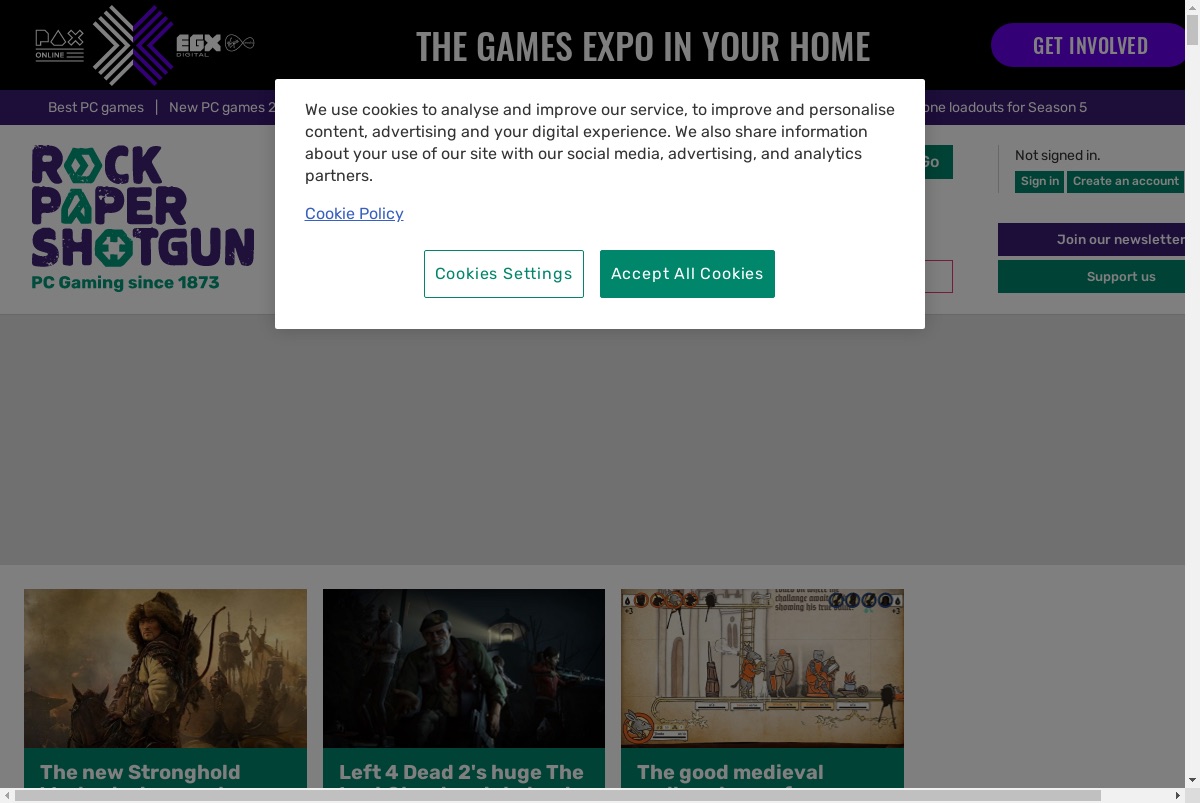Click Create an account

click(x=1126, y=181)
